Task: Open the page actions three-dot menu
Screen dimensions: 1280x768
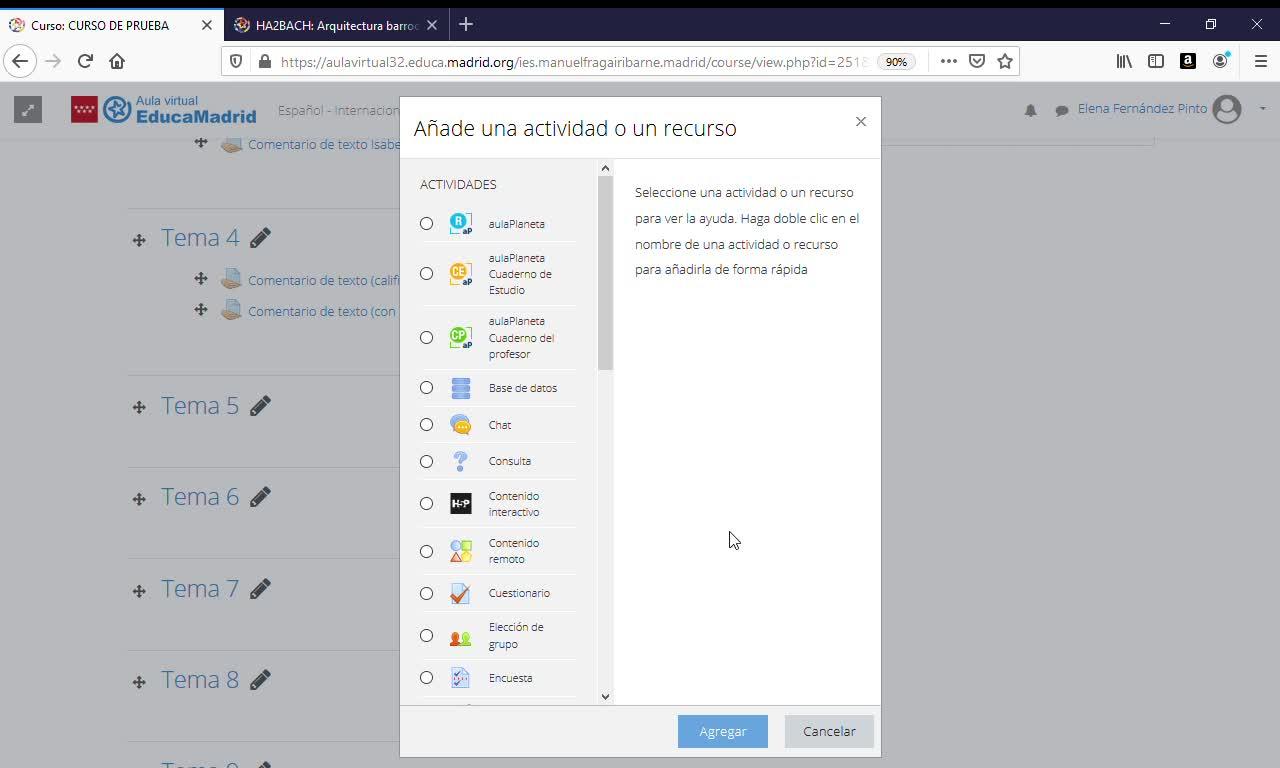Action: click(x=949, y=61)
